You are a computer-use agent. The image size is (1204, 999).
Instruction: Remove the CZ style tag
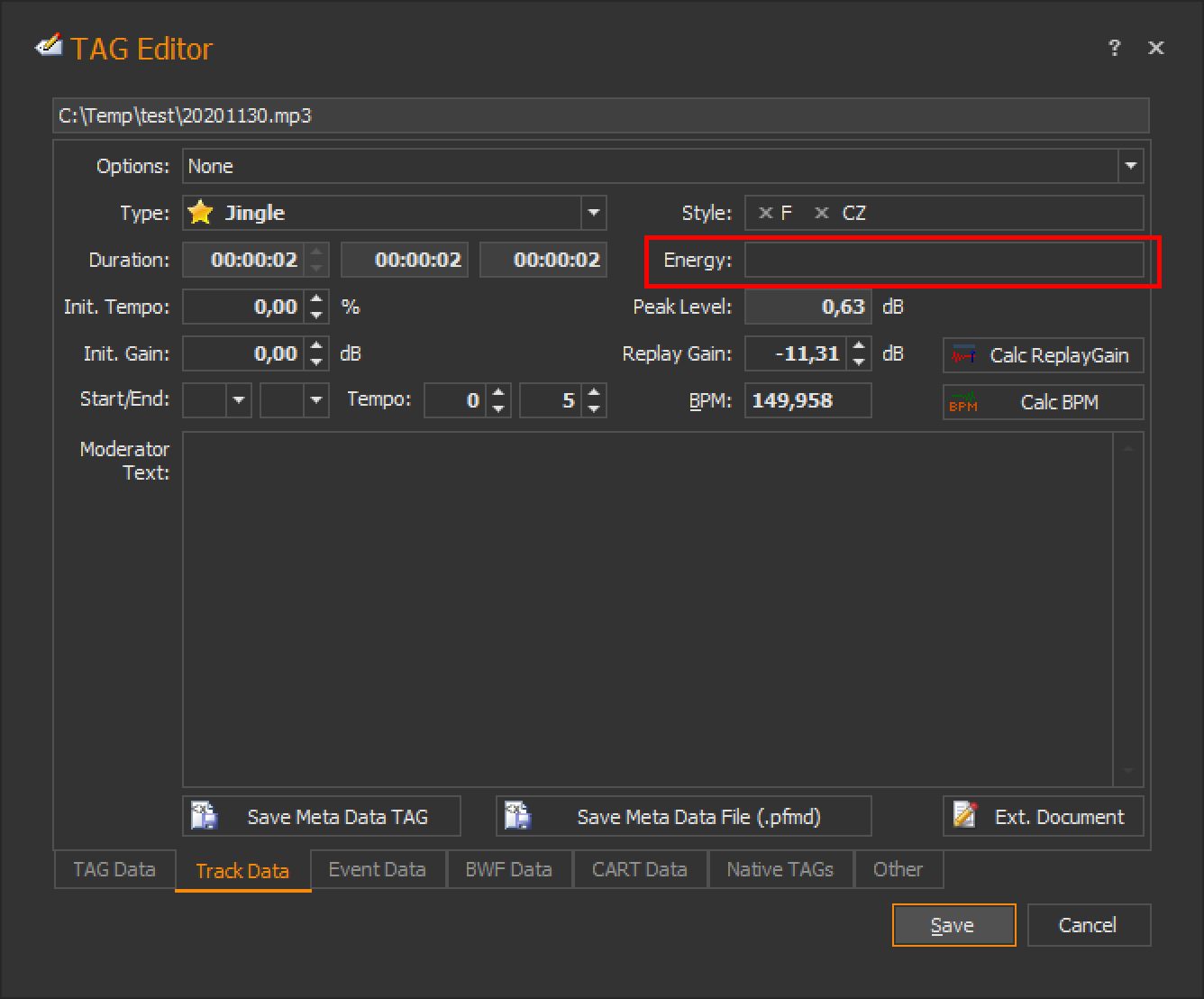(x=821, y=213)
